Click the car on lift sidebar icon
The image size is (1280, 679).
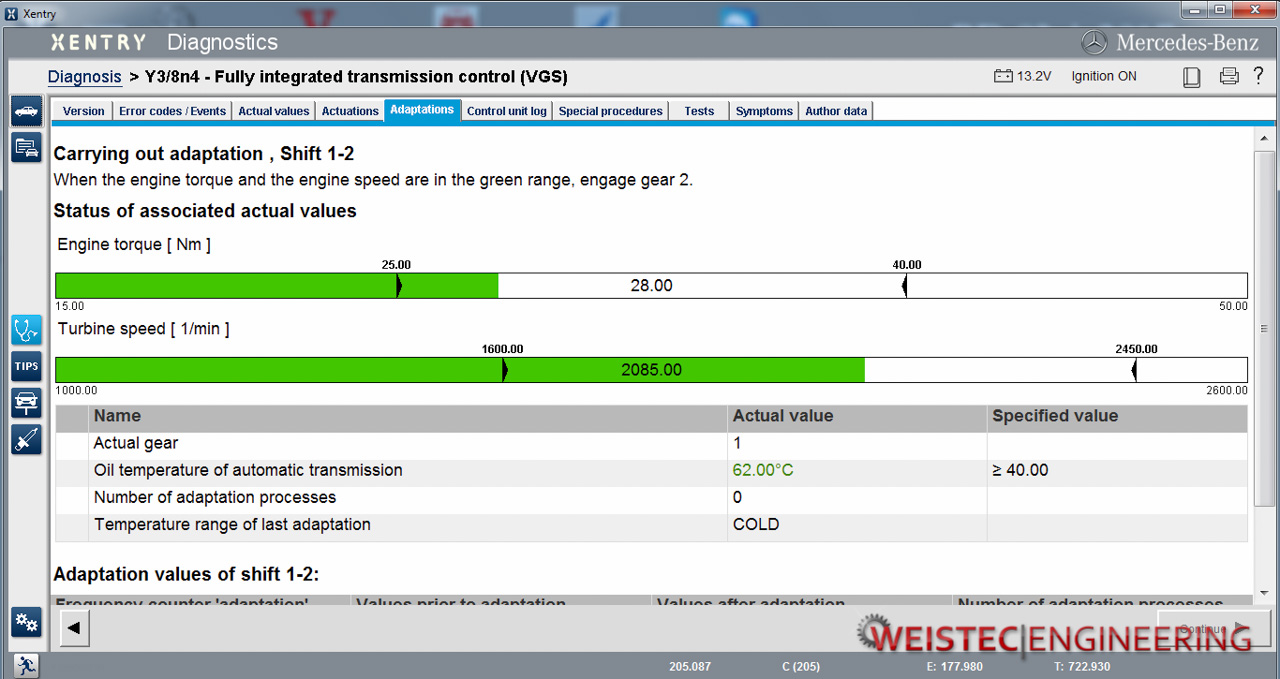pyautogui.click(x=26, y=402)
